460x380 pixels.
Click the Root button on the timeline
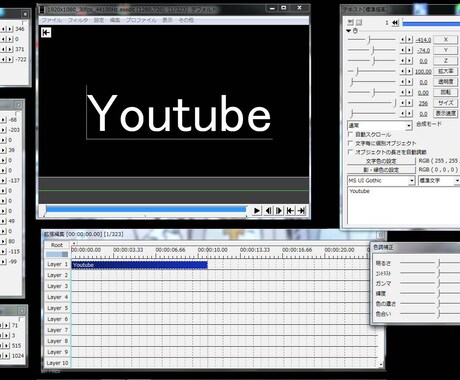(57, 245)
